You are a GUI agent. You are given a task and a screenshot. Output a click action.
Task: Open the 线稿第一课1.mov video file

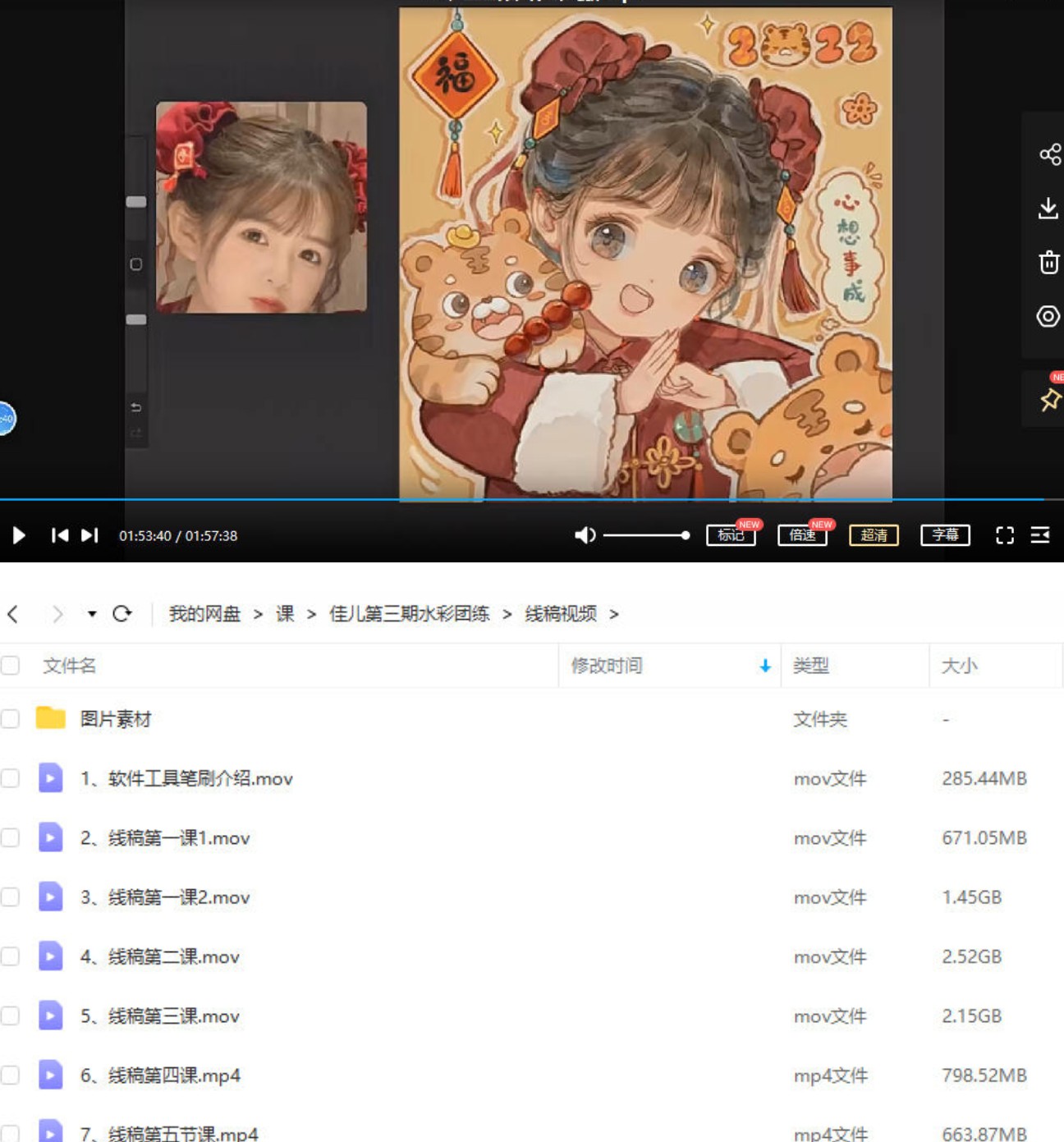pos(165,838)
